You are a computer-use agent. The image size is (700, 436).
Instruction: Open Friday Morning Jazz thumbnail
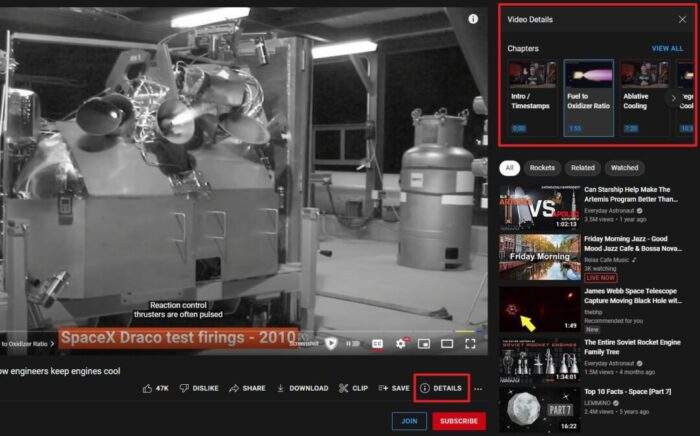(x=540, y=257)
